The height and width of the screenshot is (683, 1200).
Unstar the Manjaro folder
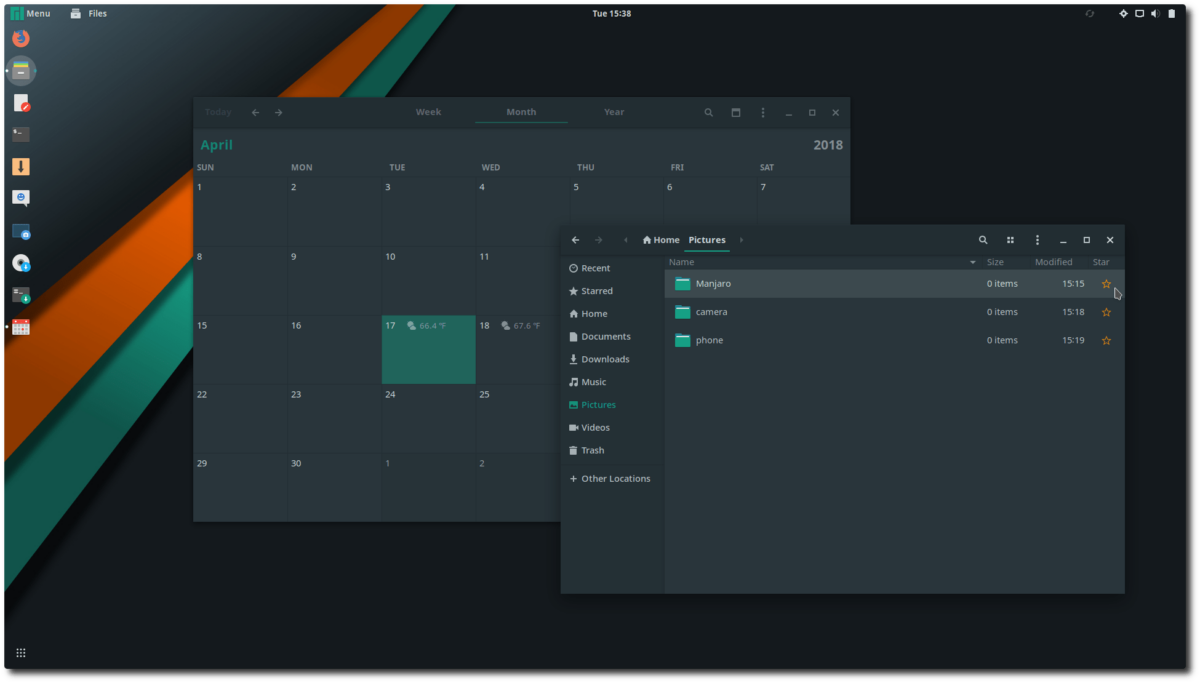[x=1106, y=283]
